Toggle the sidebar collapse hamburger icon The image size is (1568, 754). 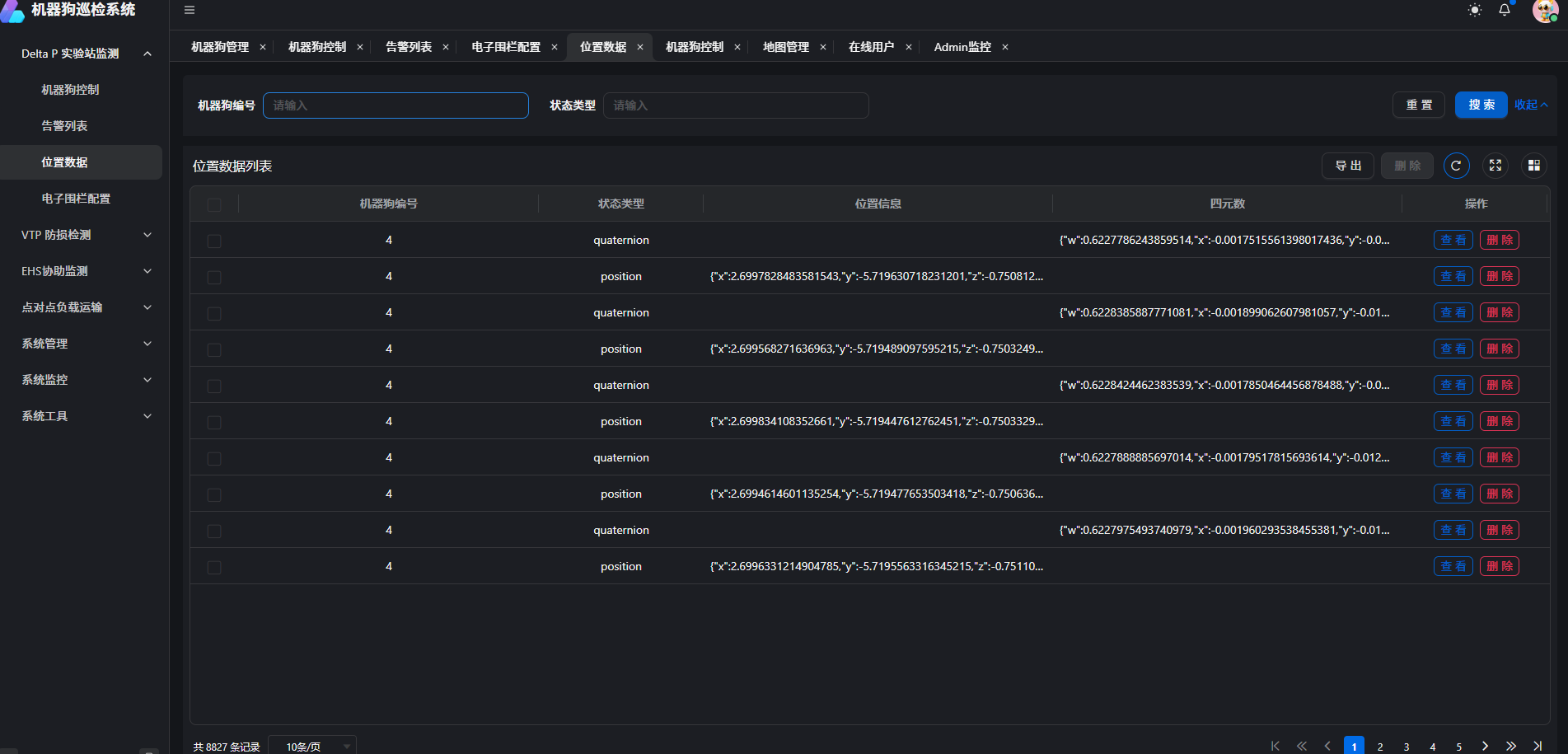[x=190, y=10]
